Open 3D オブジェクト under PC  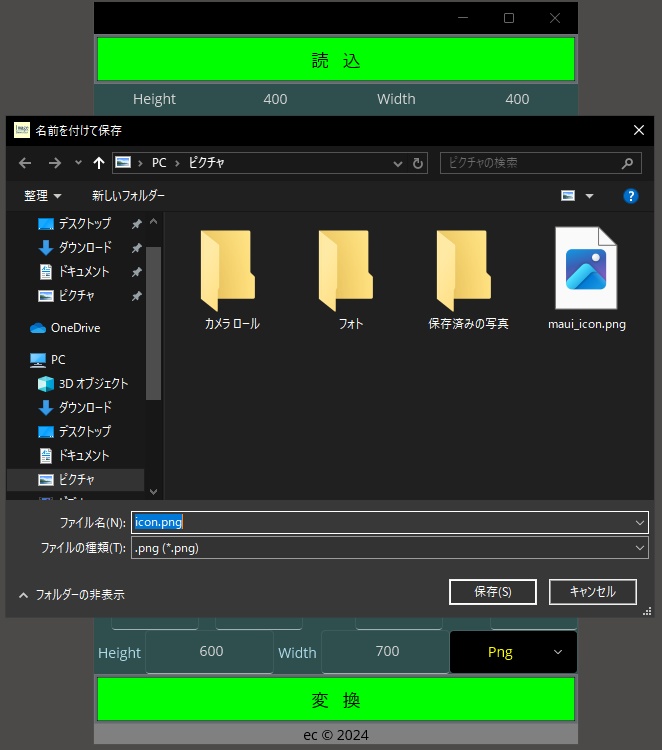click(83, 384)
